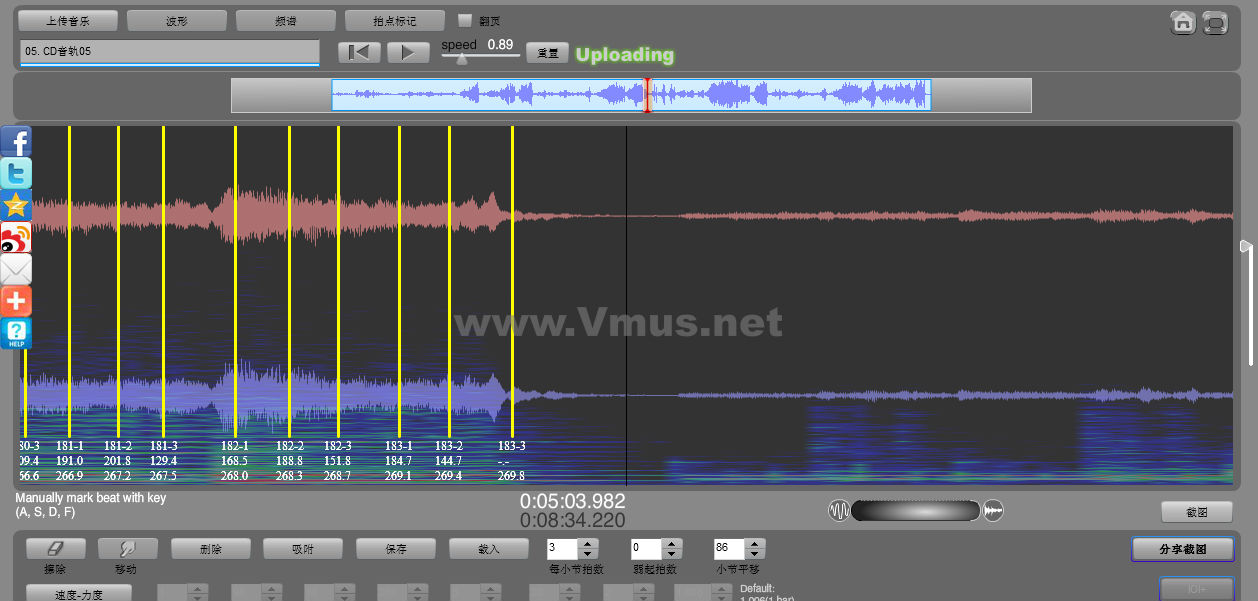
Task: Enable the 翻页 page-flip checkbox
Action: click(x=465, y=20)
